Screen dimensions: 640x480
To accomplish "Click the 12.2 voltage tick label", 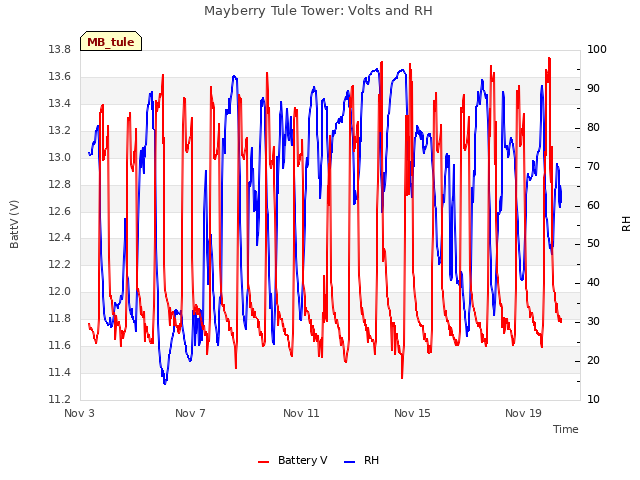I will click(x=60, y=264).
